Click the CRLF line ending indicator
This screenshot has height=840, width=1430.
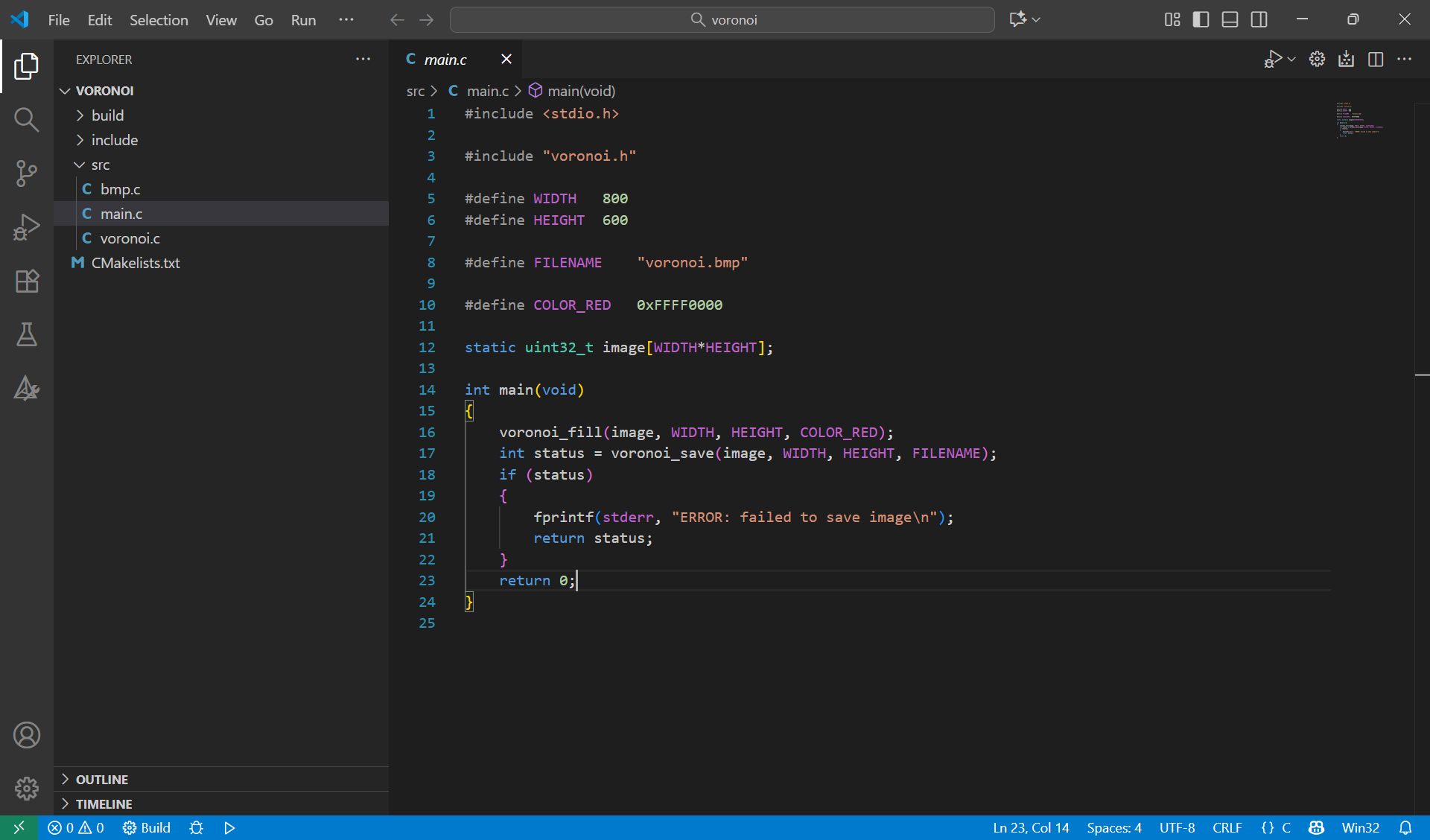point(1227,827)
